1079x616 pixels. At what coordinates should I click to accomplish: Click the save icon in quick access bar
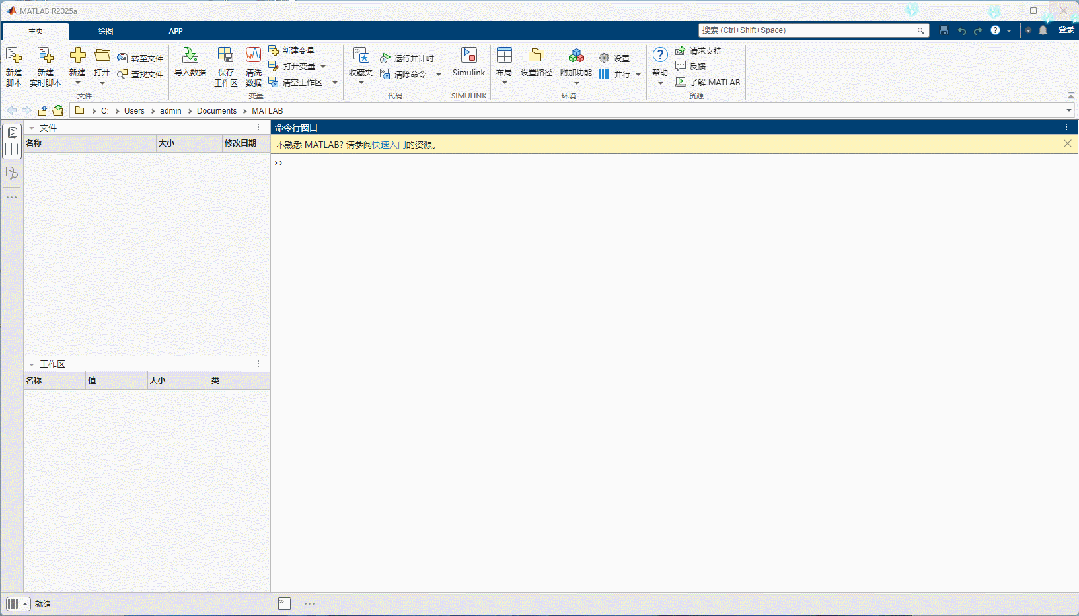pos(943,30)
